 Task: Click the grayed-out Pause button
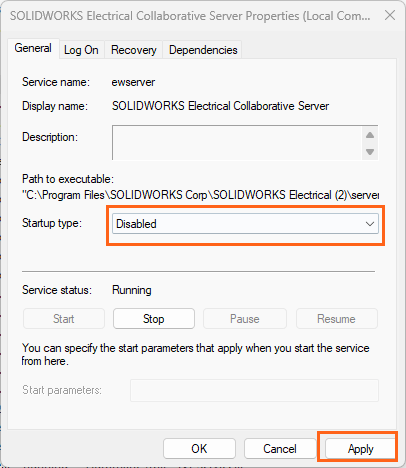tap(245, 319)
